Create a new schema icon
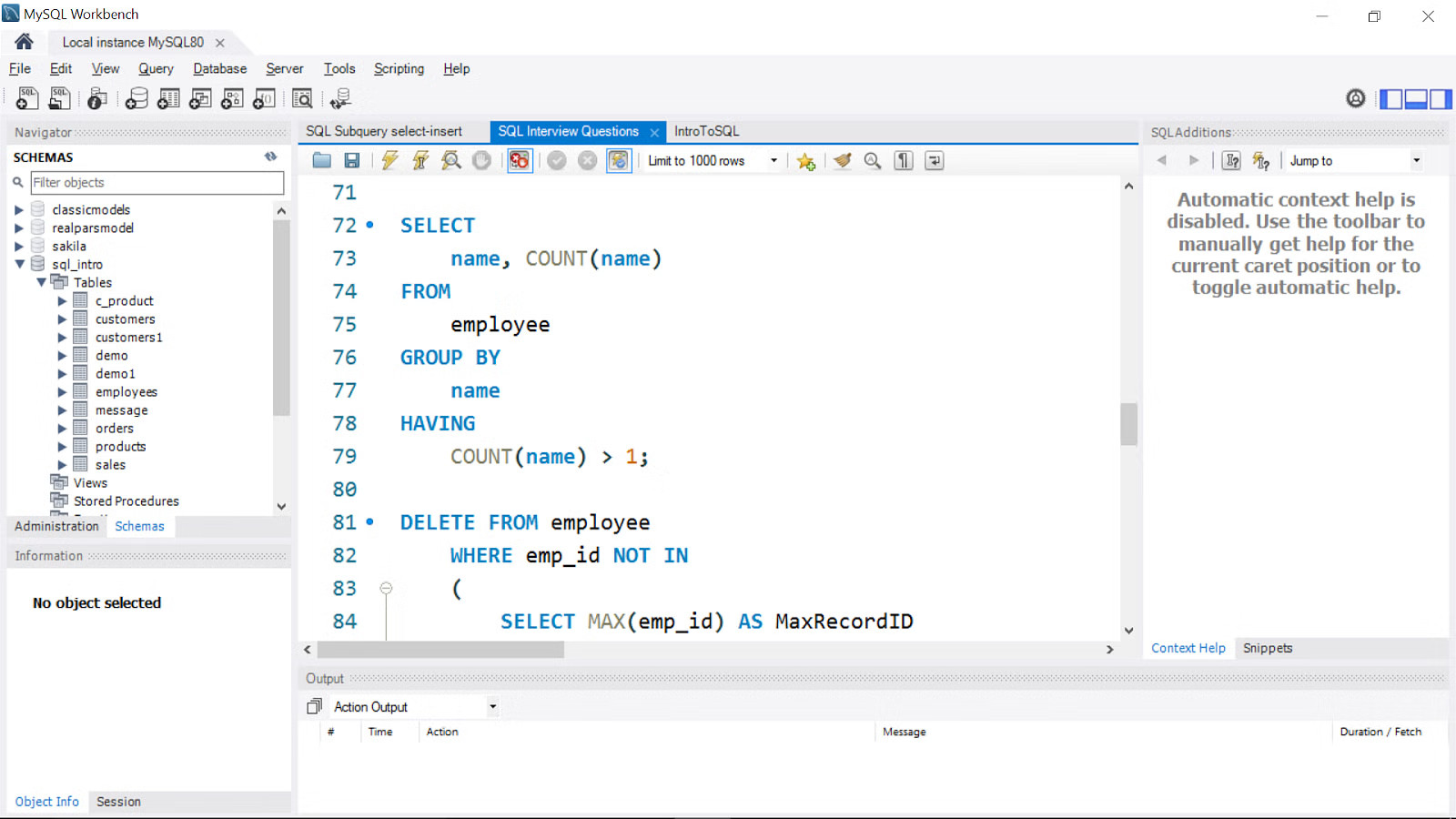Screen dimensions: 1456x819 (x=136, y=98)
